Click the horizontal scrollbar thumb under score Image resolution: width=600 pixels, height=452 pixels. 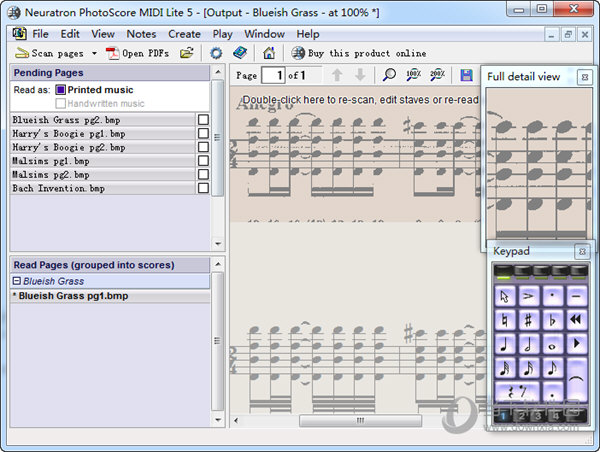tap(360, 421)
